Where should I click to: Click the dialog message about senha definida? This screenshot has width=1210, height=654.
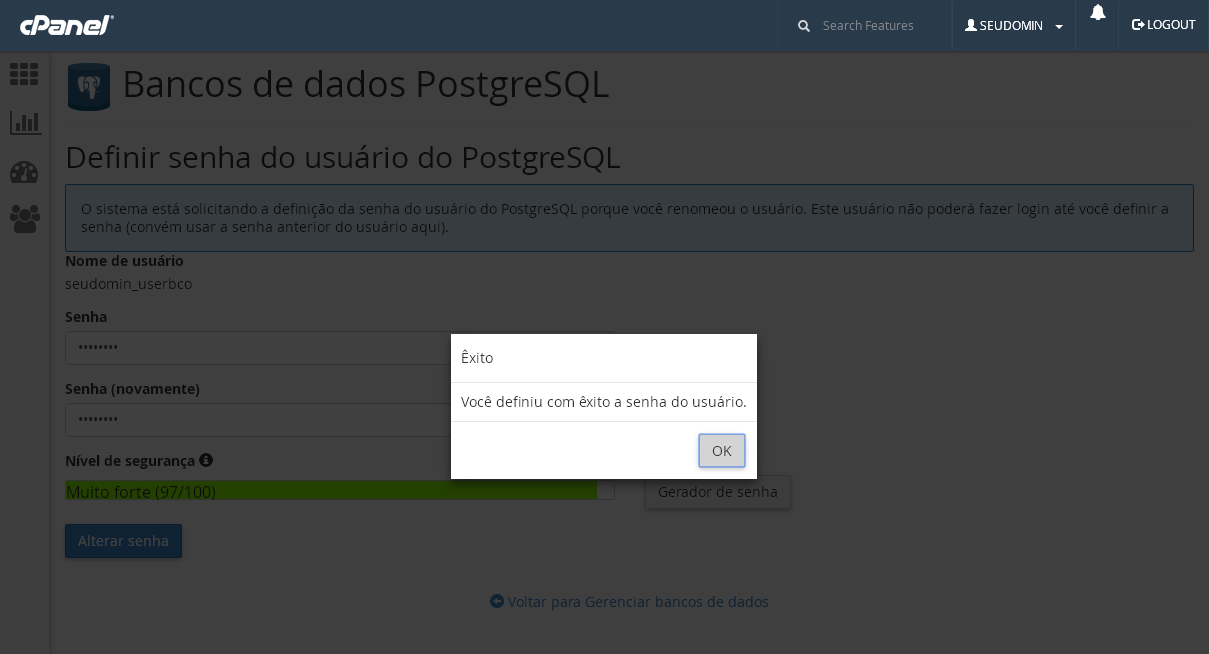604,402
